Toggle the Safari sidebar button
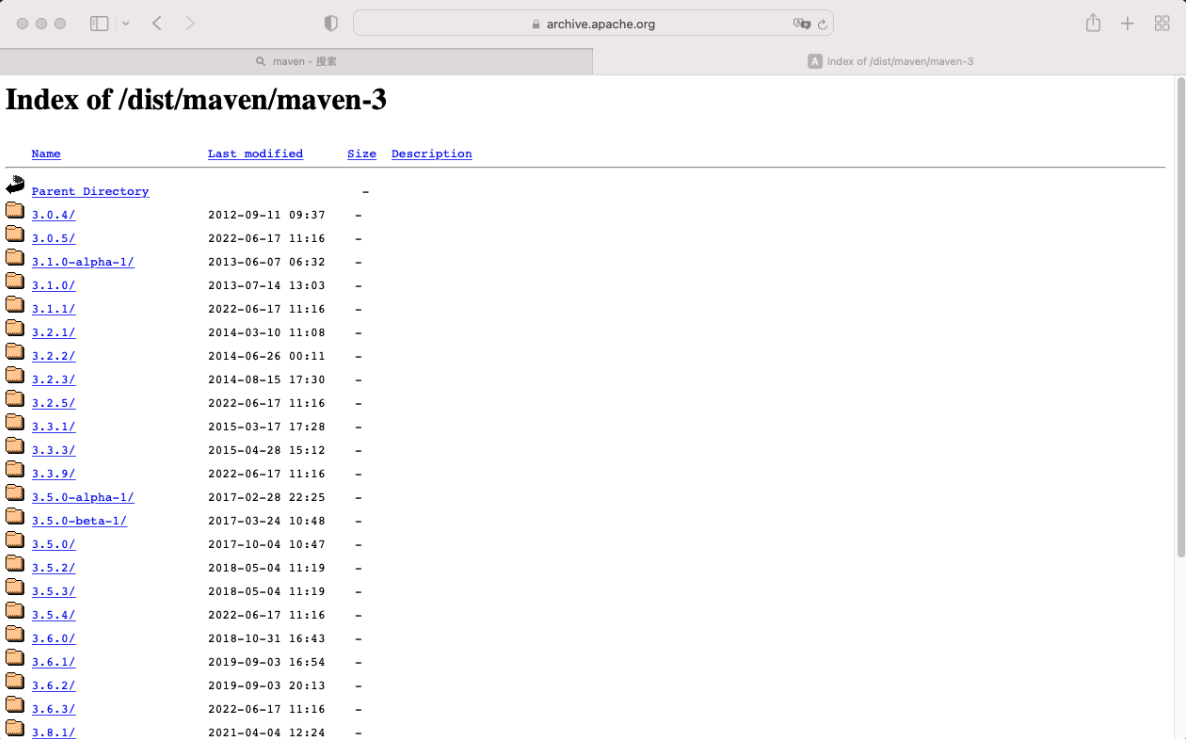The image size is (1186, 739). (99, 23)
